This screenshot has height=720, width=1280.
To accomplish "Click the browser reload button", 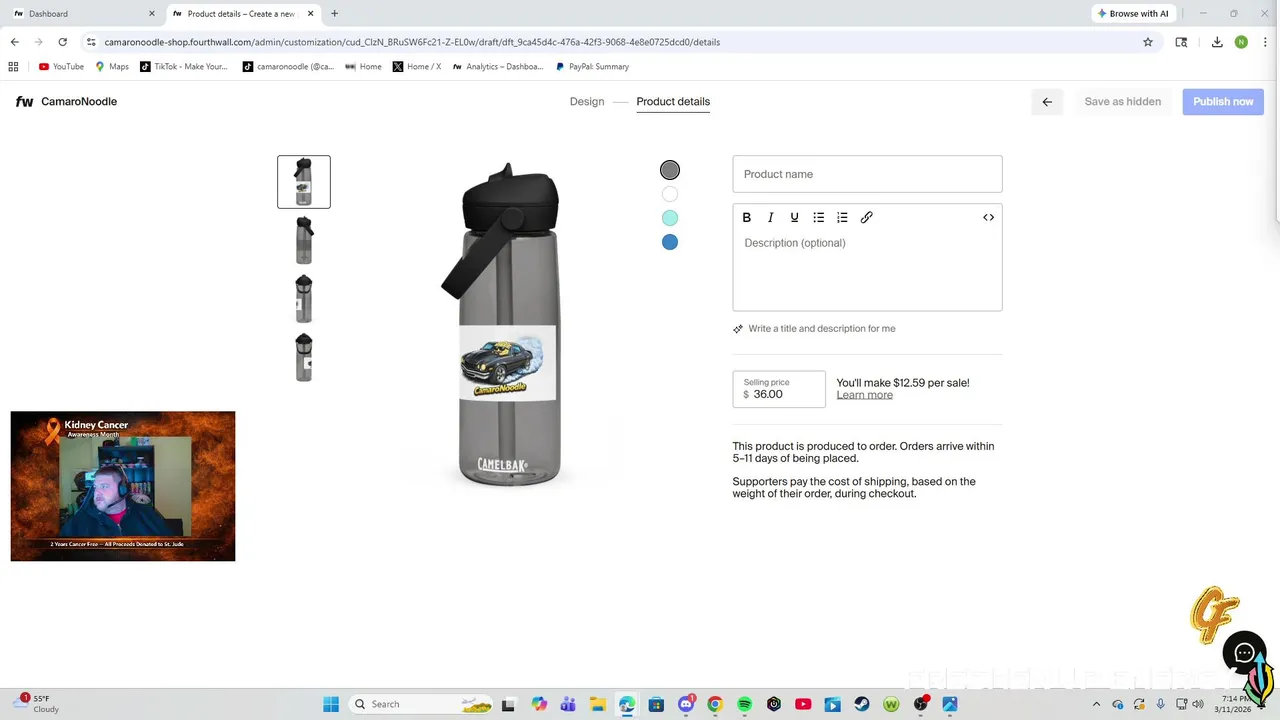I will pyautogui.click(x=62, y=42).
